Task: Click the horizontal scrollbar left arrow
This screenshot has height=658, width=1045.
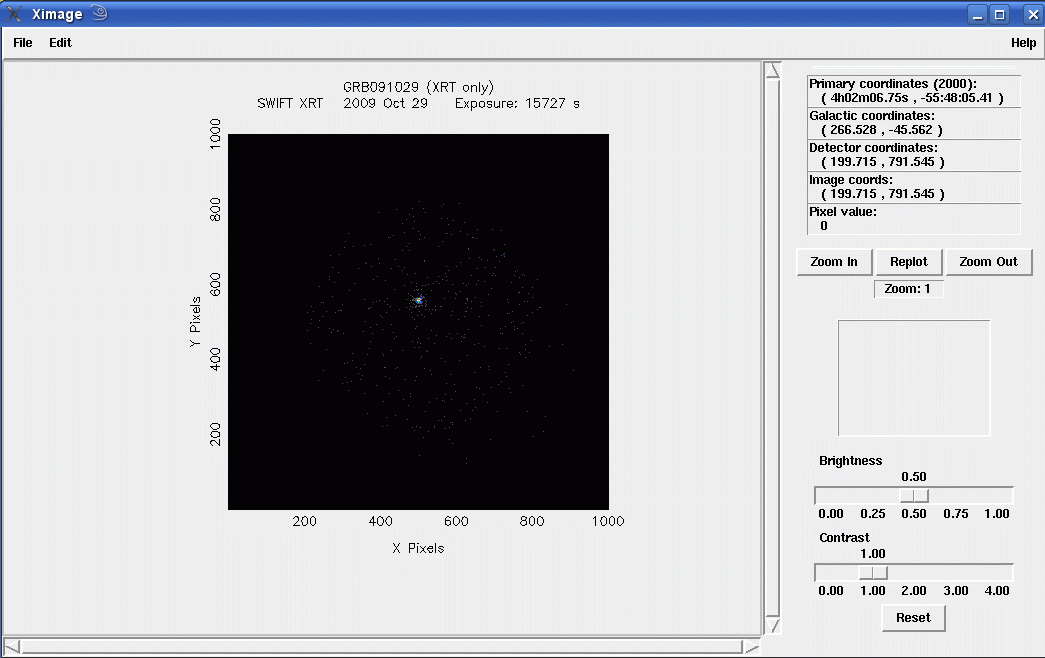Action: 11,647
